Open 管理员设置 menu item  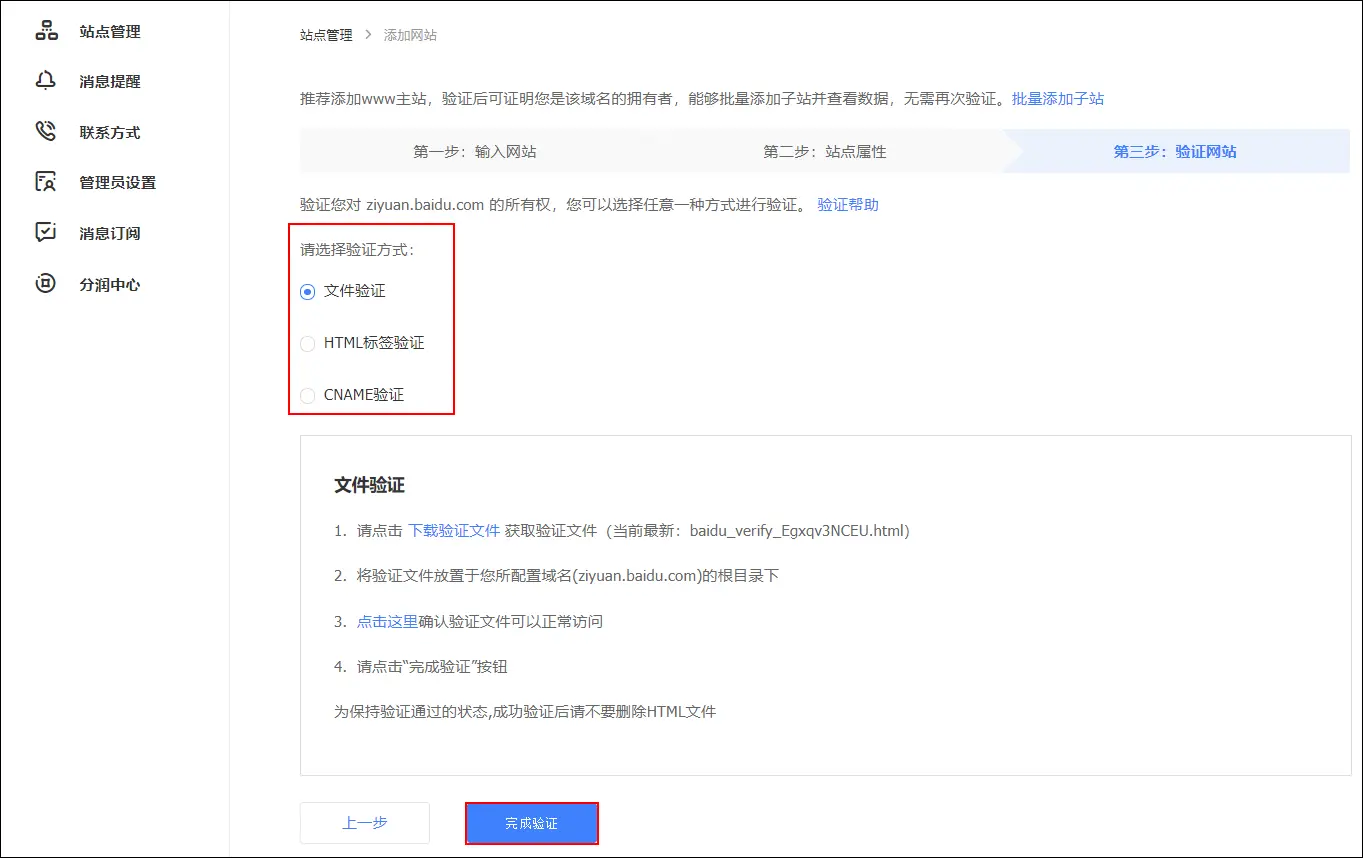click(118, 182)
